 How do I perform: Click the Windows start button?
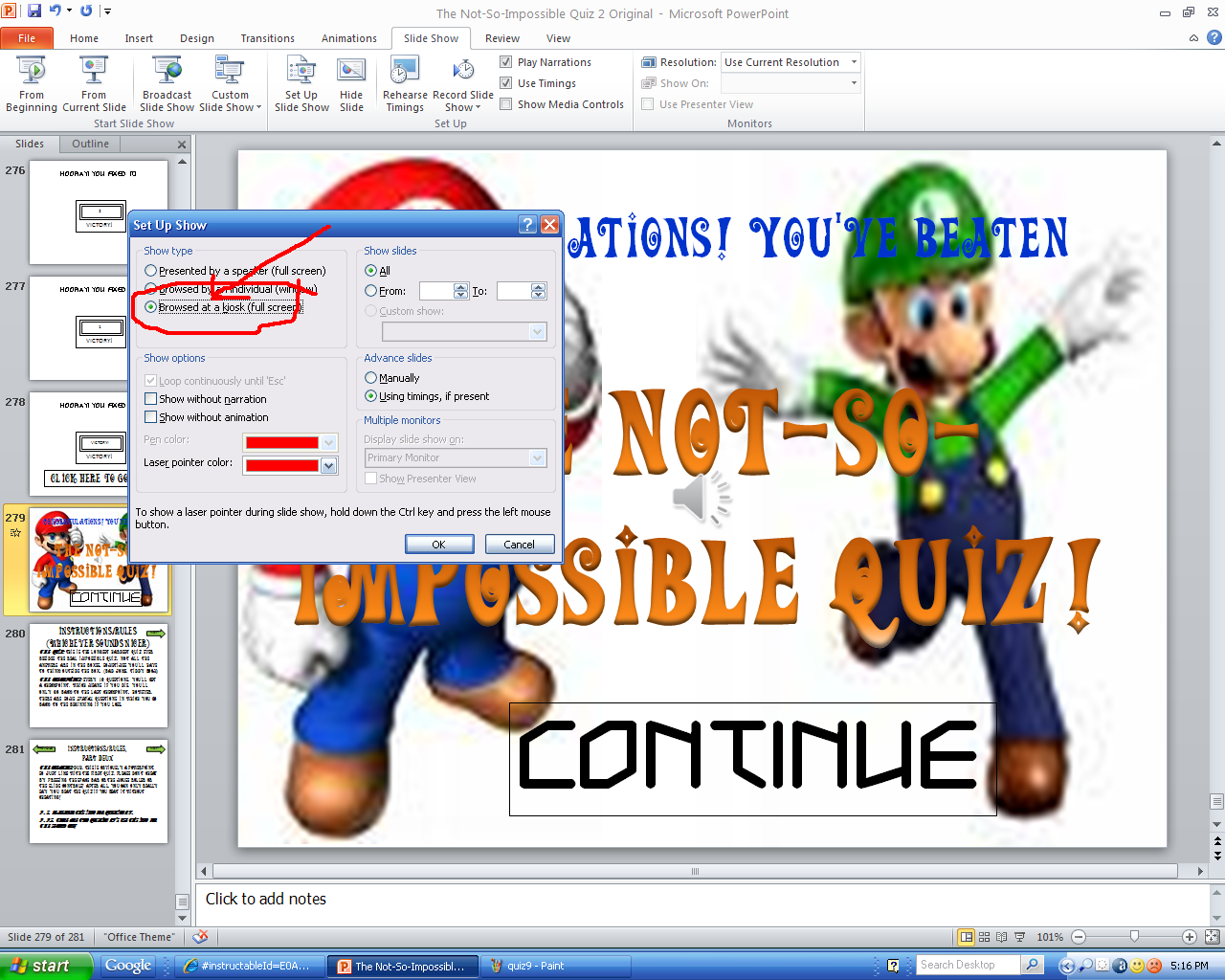coord(46,966)
